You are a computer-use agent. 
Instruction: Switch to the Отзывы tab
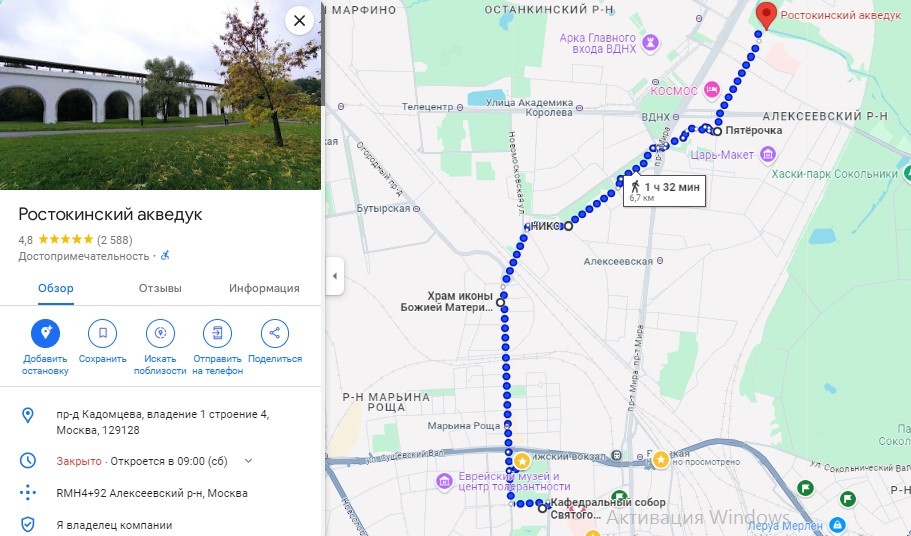coord(160,288)
